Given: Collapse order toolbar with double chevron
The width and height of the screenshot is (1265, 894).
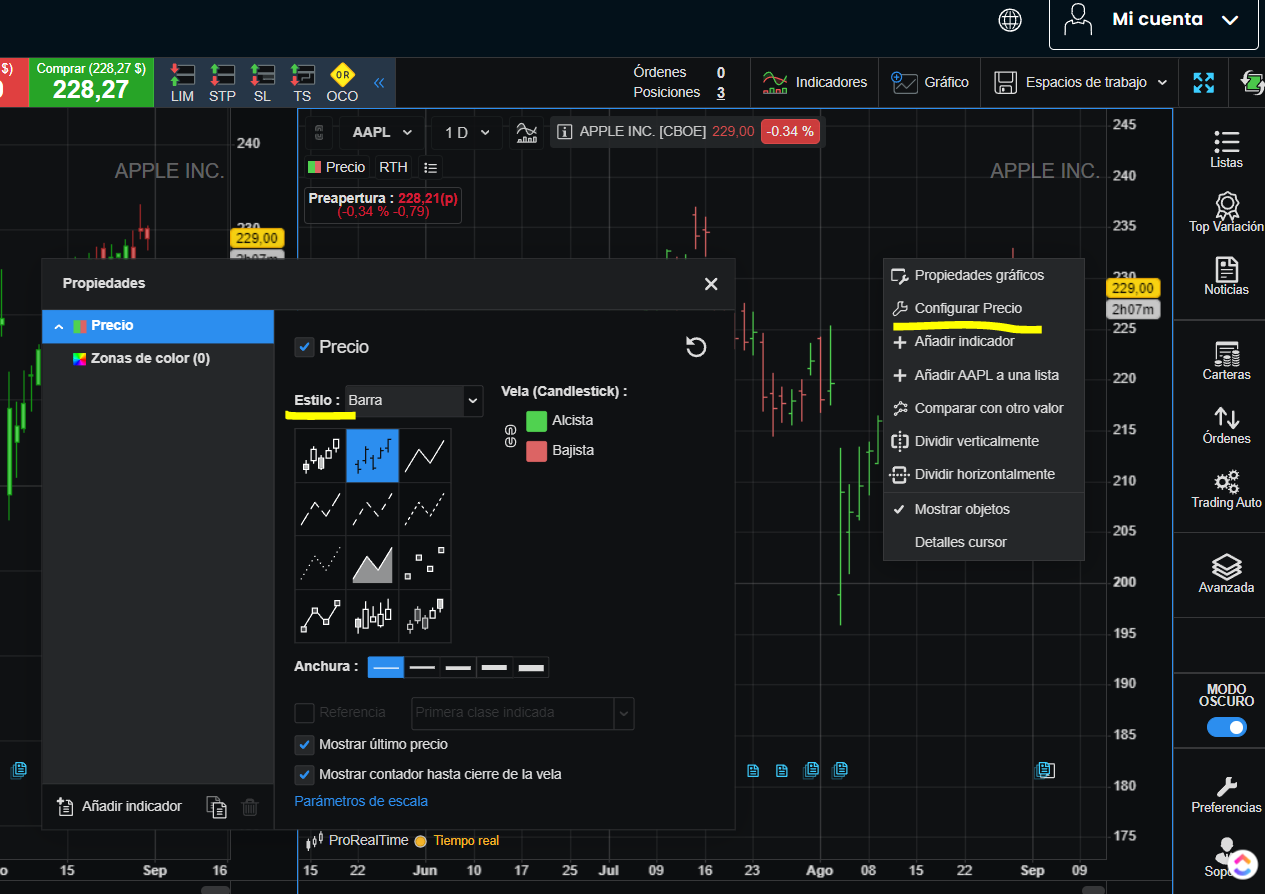Looking at the screenshot, I should tap(379, 83).
